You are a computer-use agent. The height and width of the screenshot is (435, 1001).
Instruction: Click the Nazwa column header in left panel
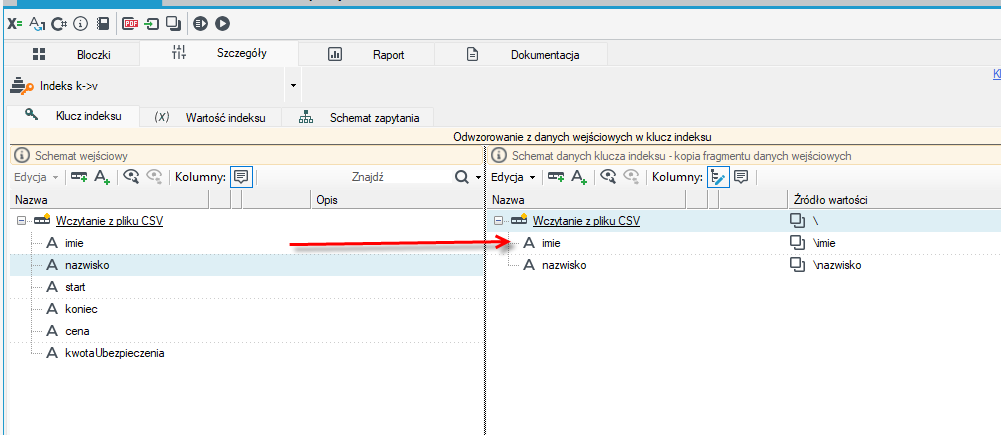click(x=111, y=201)
